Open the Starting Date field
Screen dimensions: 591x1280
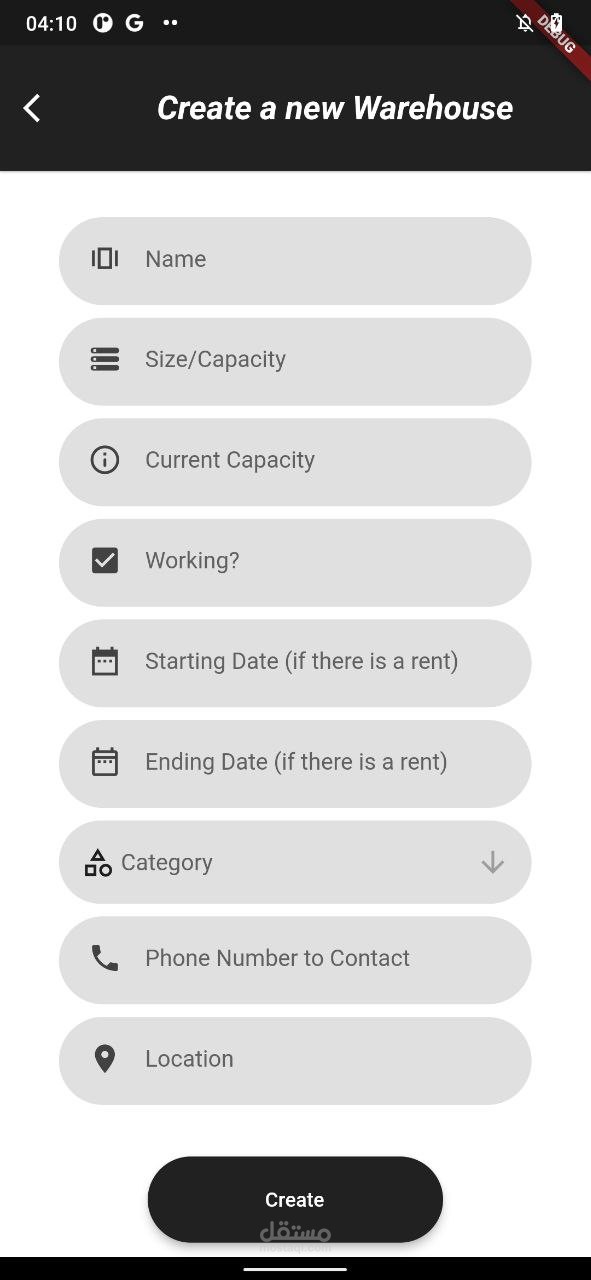tap(295, 663)
